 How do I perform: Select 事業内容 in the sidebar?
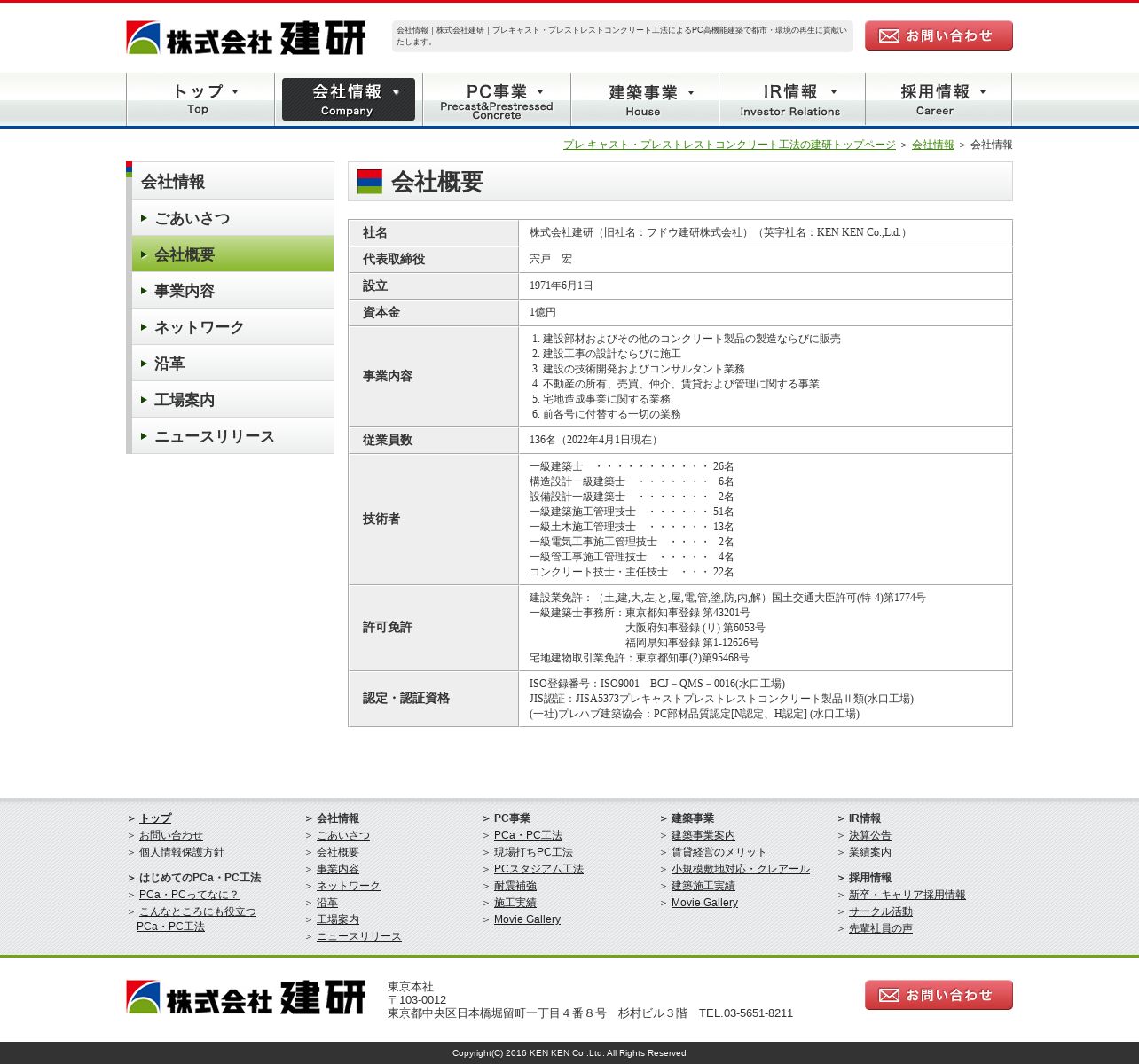[x=232, y=291]
